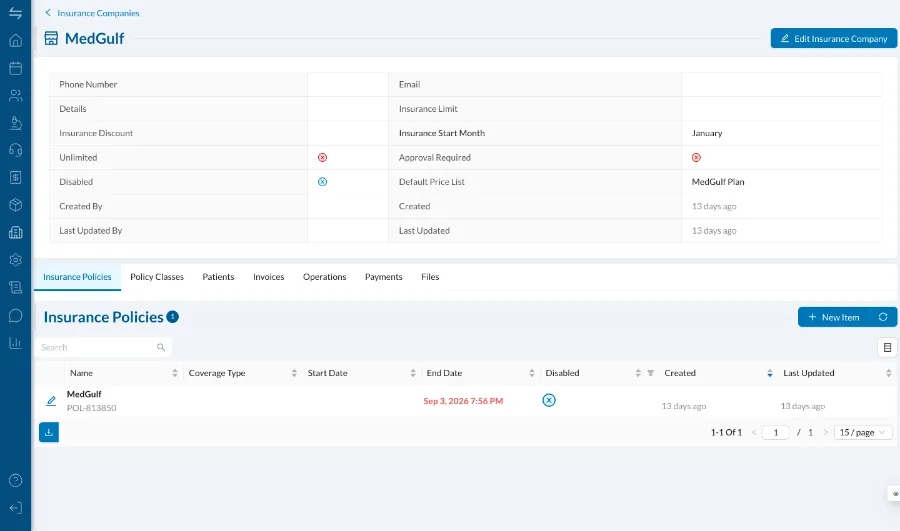Collapse the sidebar with the arrows icon

point(15,13)
